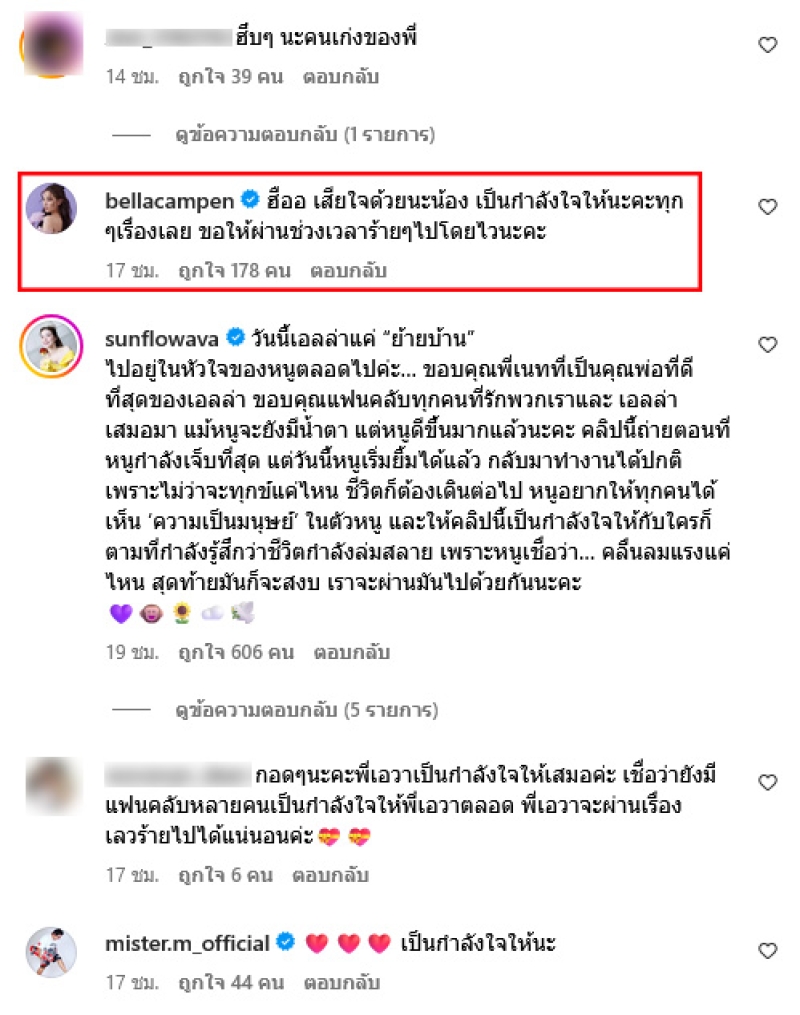The image size is (800, 1015).
Task: Like the bellacampen comment with heart icon
Action: tap(767, 207)
